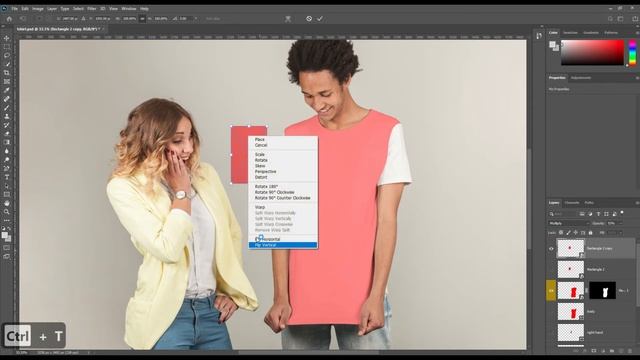Choose Rotate 90° Clockwise in context menu
This screenshot has width=640, height=360.
(283, 192)
